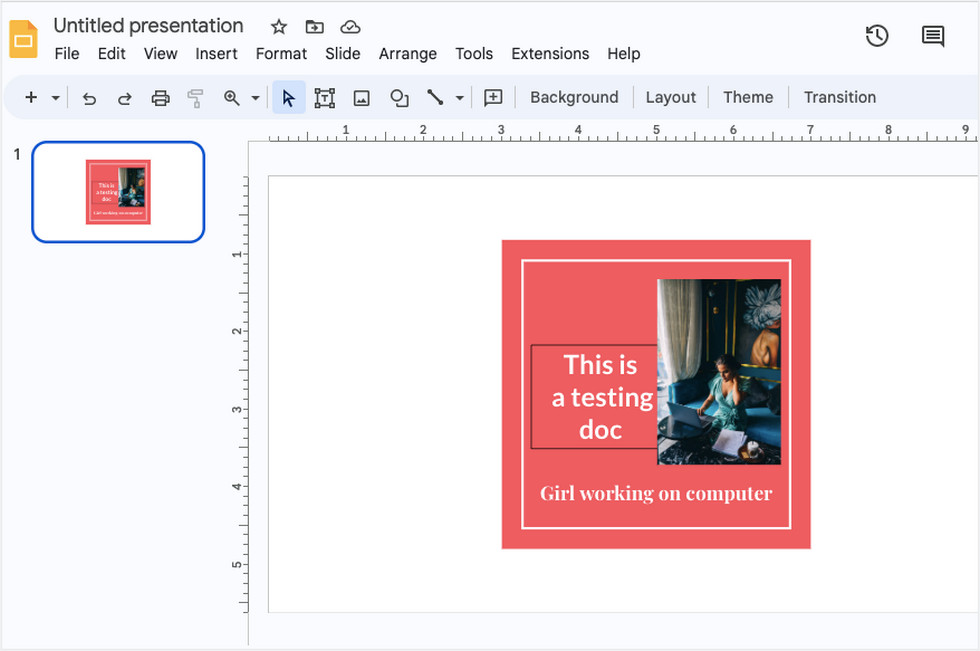This screenshot has height=651, width=980.
Task: Select the 'This is a testing doc' text box
Action: 594,397
